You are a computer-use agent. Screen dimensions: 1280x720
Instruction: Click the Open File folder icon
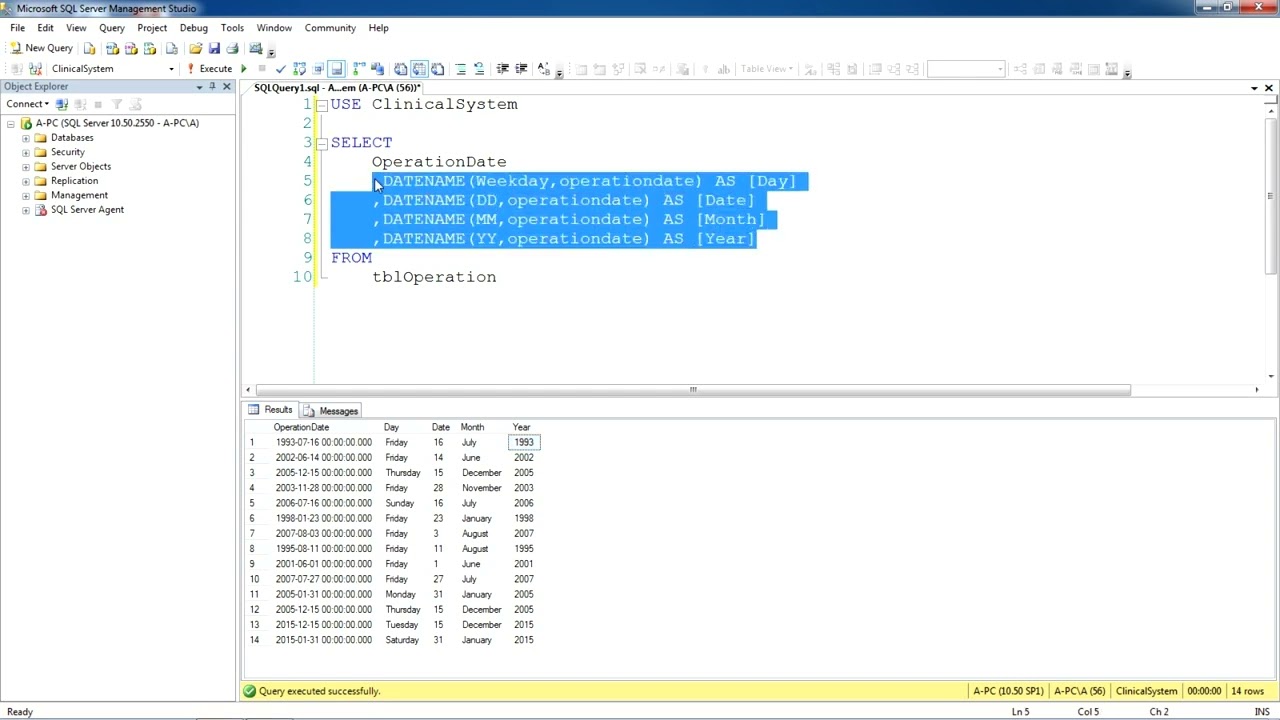point(195,48)
